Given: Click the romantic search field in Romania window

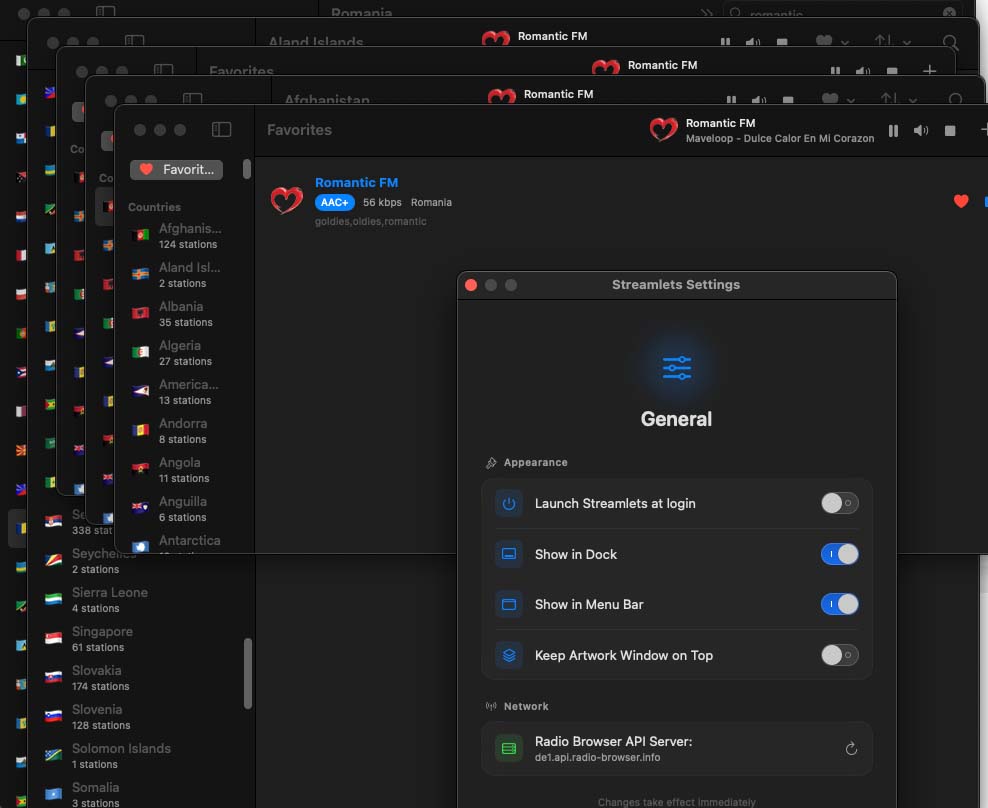Looking at the screenshot, I should pyautogui.click(x=842, y=12).
